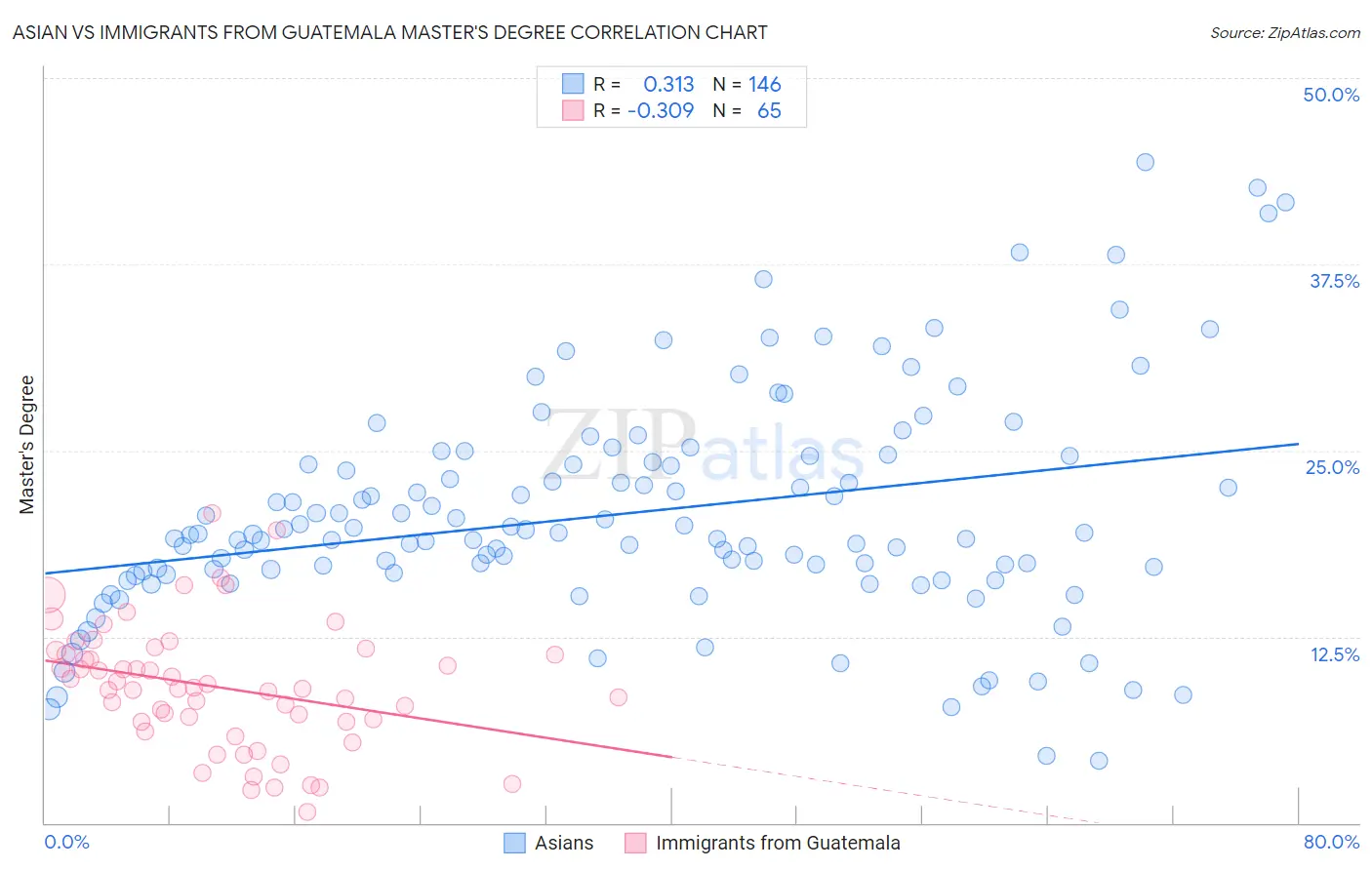The width and height of the screenshot is (1372, 870).
Task: Click the 50.0% y-axis label
Action: pos(1331,95)
